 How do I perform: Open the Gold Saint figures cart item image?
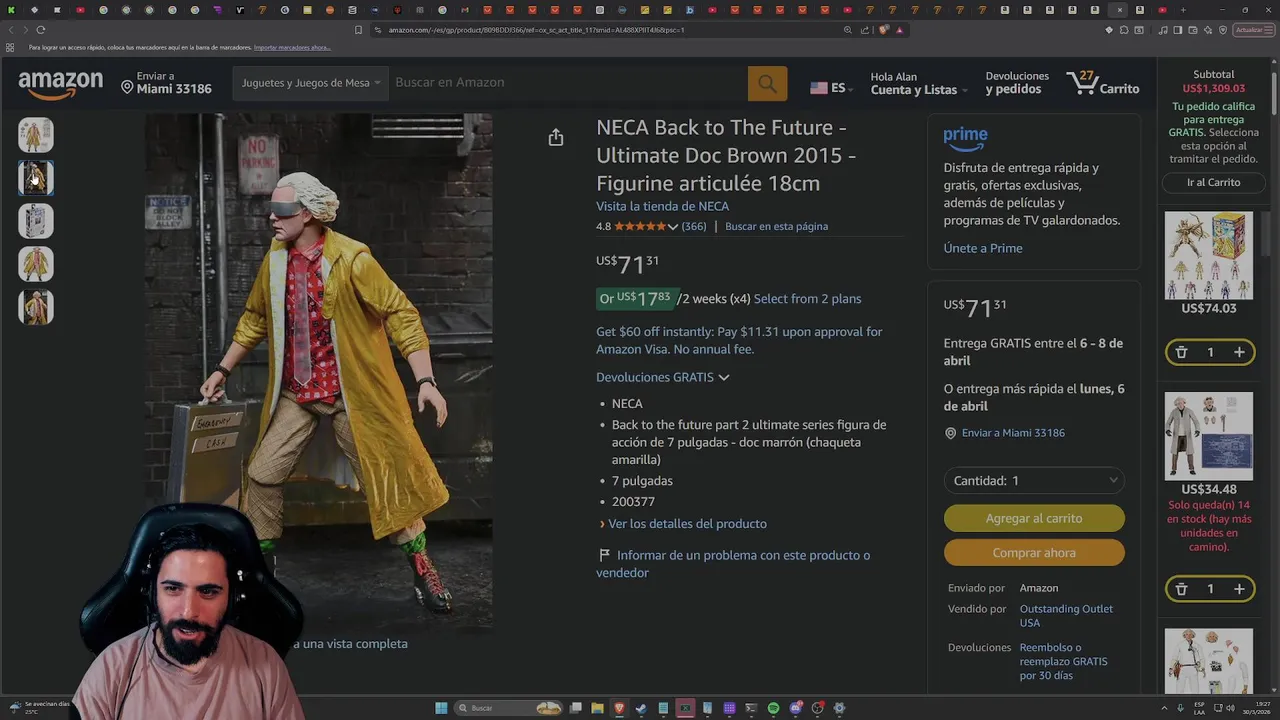(1208, 256)
